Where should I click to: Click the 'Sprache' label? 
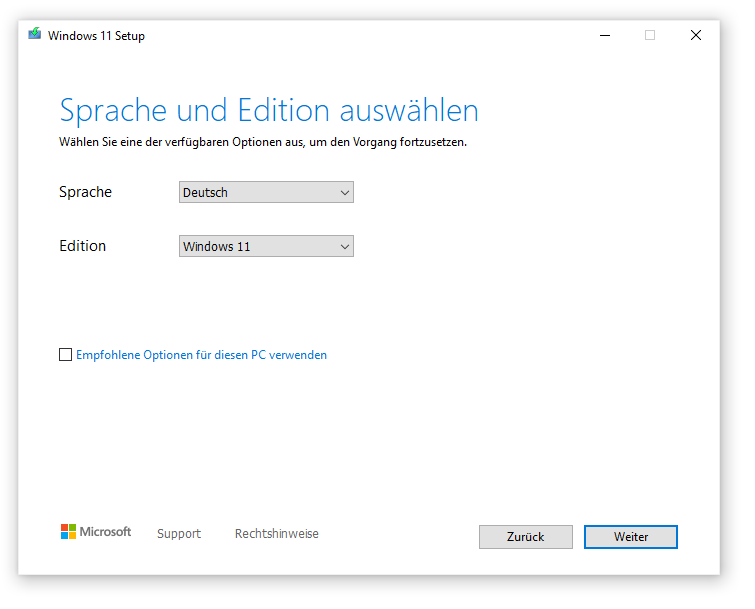(x=85, y=192)
